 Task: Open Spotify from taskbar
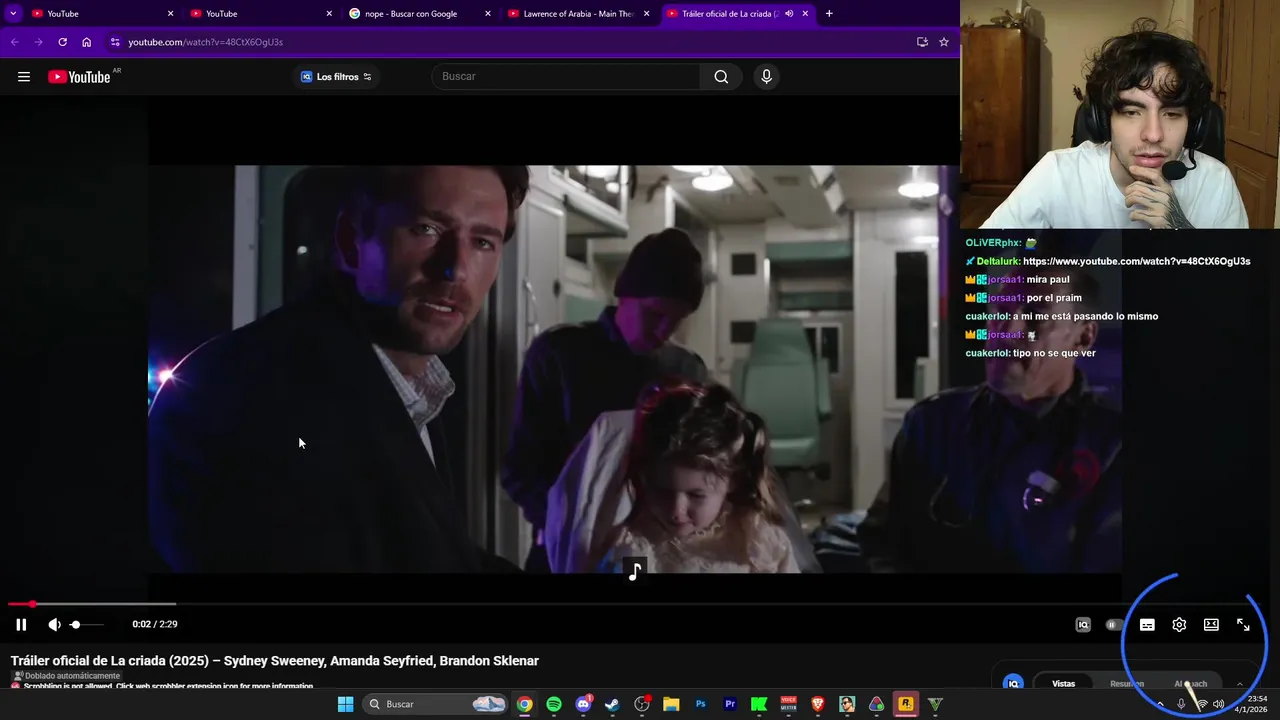(x=554, y=704)
